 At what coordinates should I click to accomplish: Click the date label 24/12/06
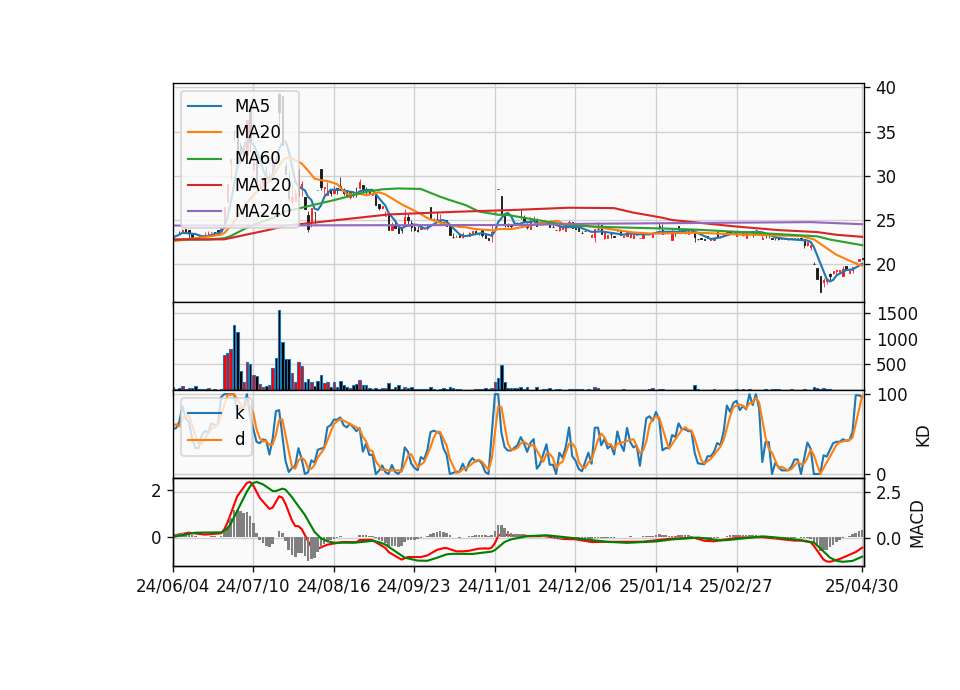point(574,586)
